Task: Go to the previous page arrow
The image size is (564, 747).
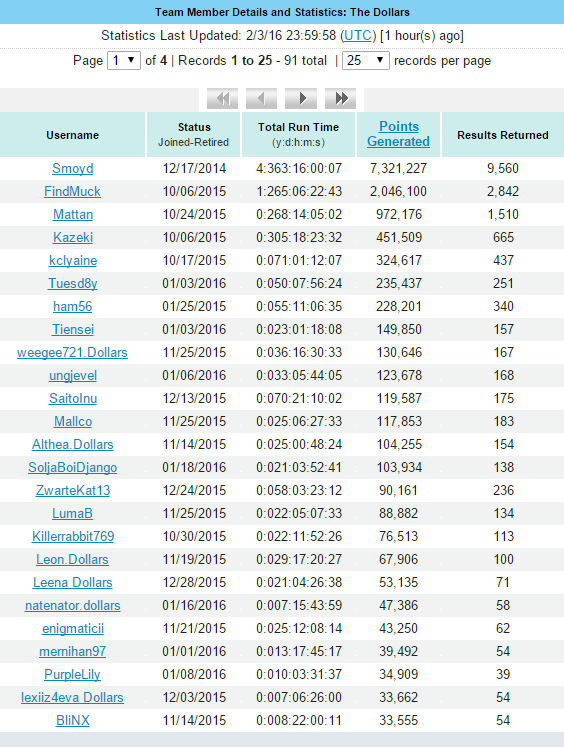Action: point(262,98)
